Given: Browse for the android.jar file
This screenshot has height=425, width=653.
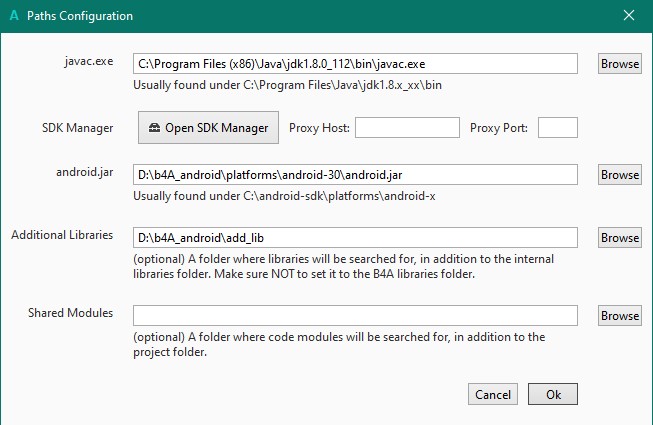Looking at the screenshot, I should coord(620,175).
